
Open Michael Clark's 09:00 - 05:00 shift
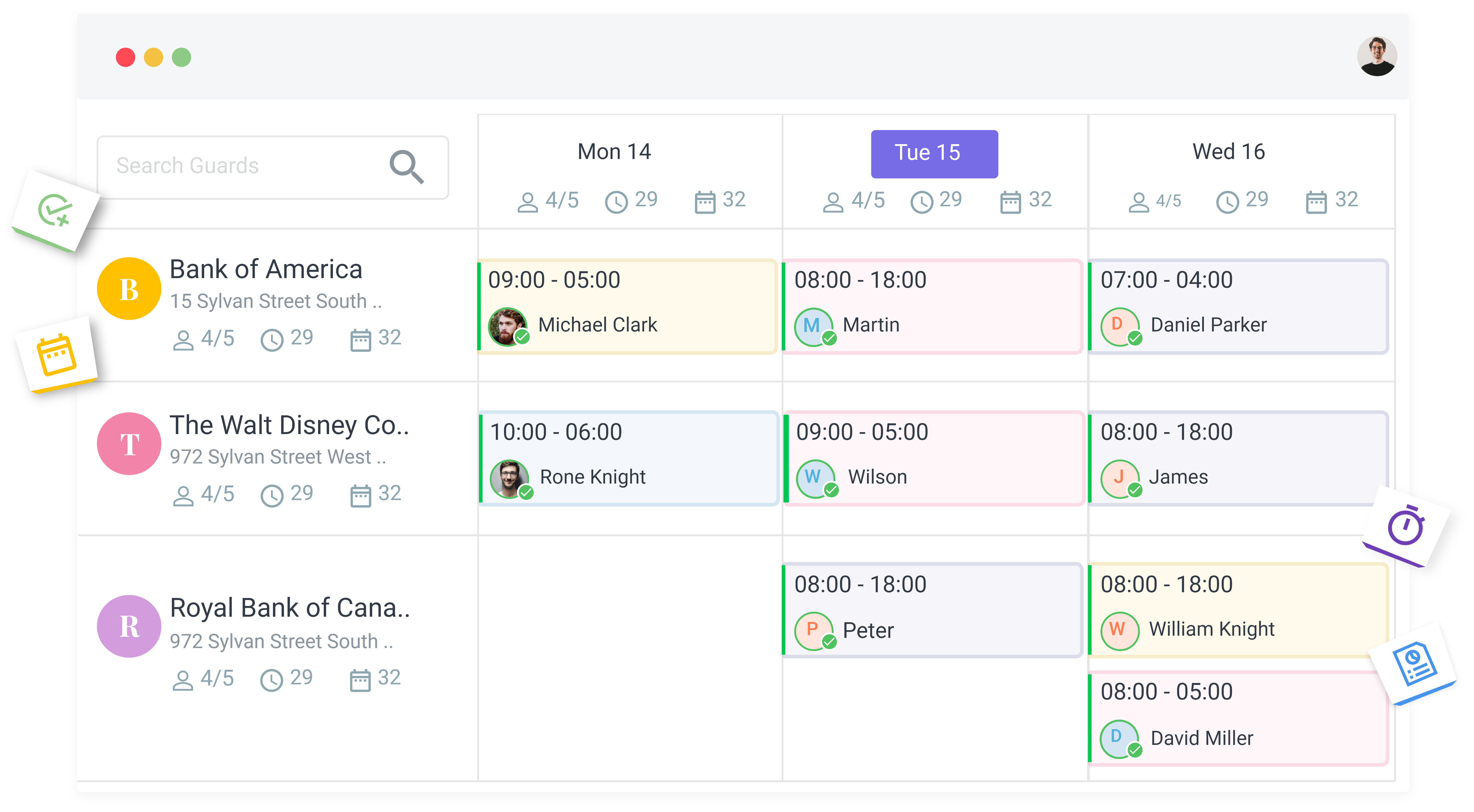[627, 306]
